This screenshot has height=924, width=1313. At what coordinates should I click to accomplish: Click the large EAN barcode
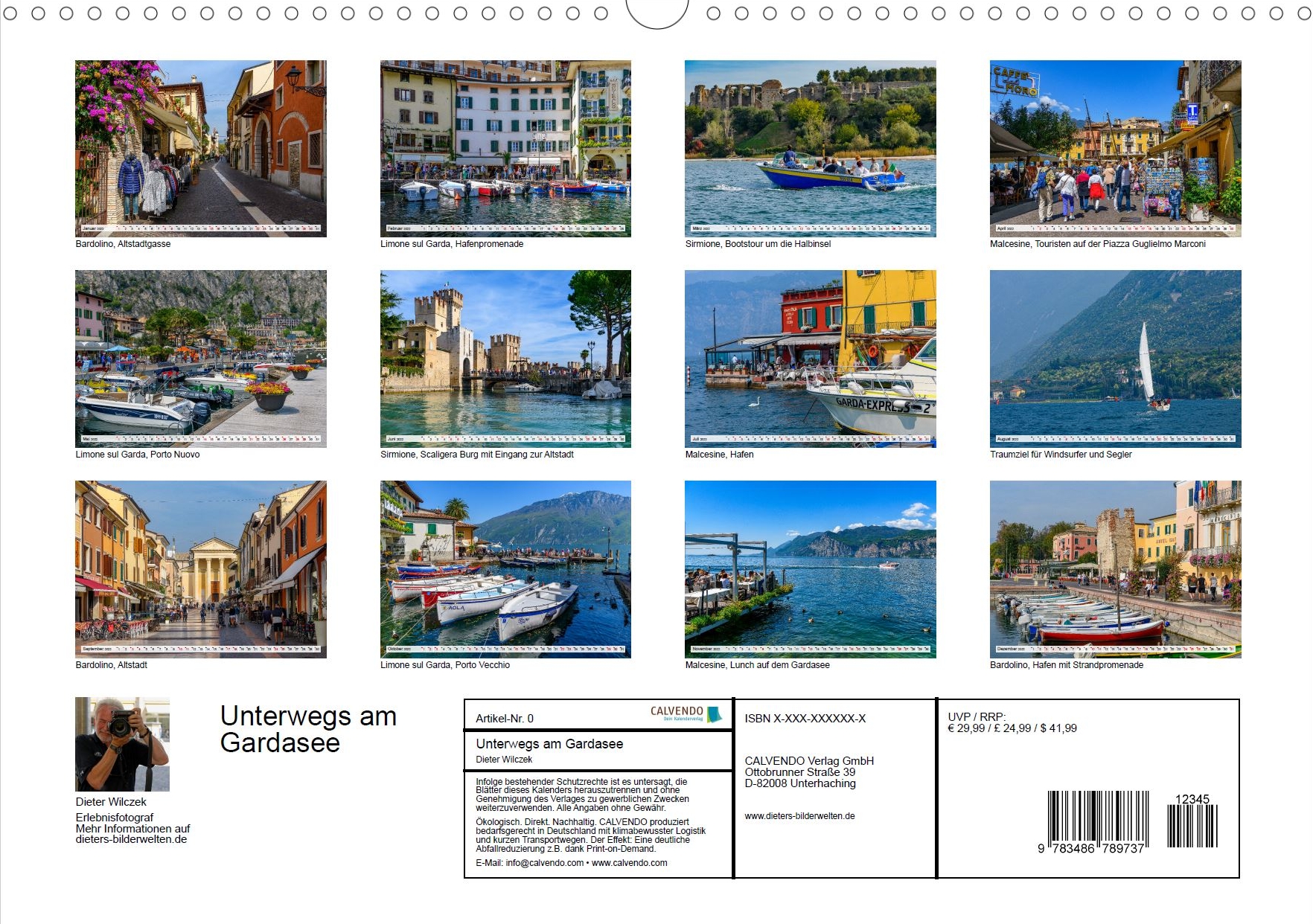tap(1098, 818)
